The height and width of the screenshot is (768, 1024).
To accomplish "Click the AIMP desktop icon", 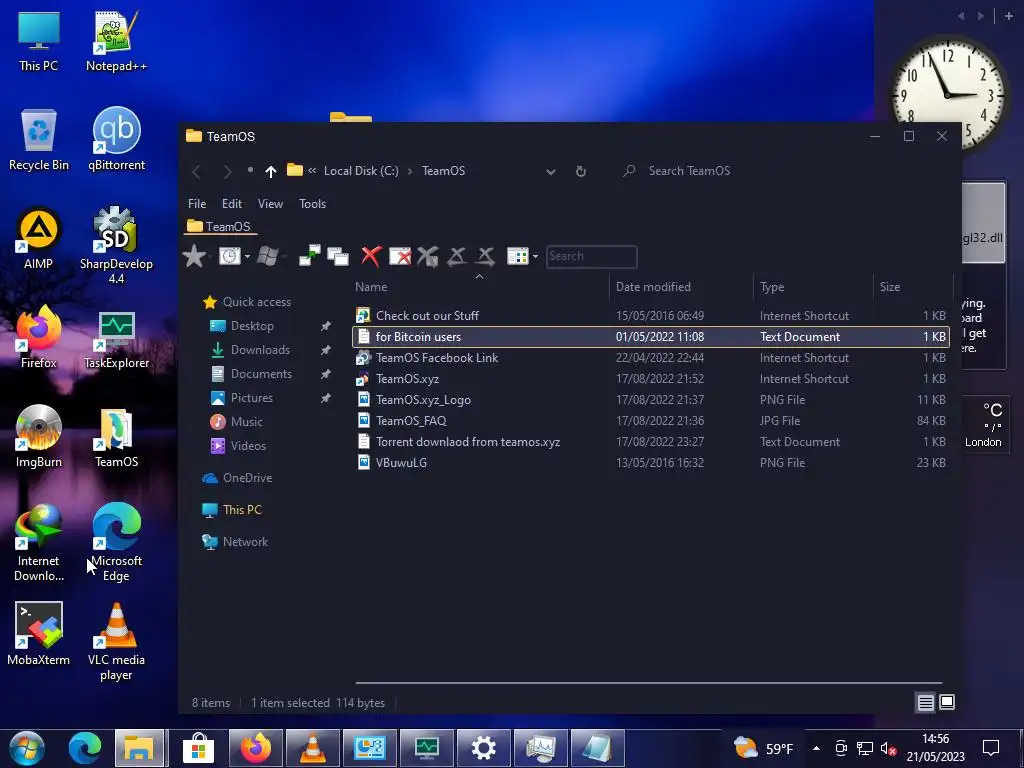I will click(x=39, y=238).
